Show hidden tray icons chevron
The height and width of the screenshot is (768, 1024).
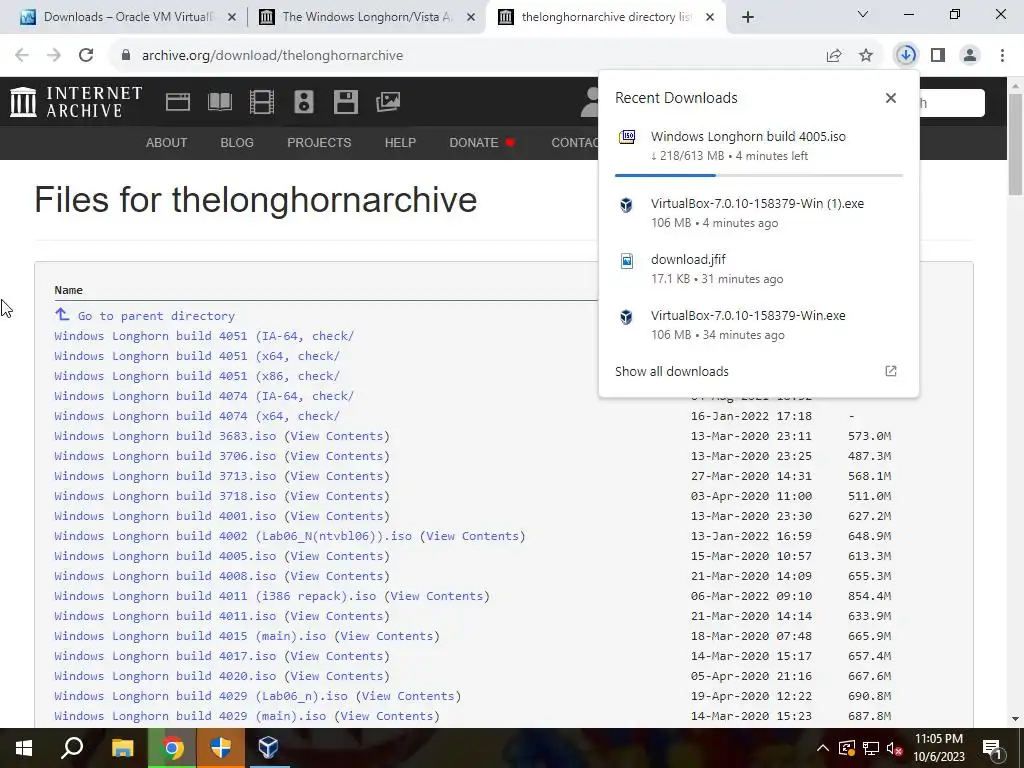point(823,748)
